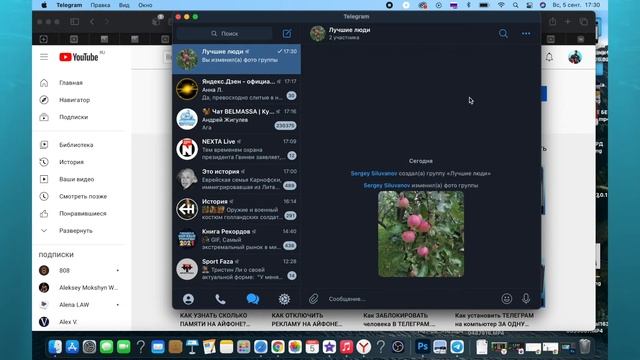Viewport: 640px width, 360px height.
Task: Open Yandex Browser from the Dock
Action: (363, 347)
